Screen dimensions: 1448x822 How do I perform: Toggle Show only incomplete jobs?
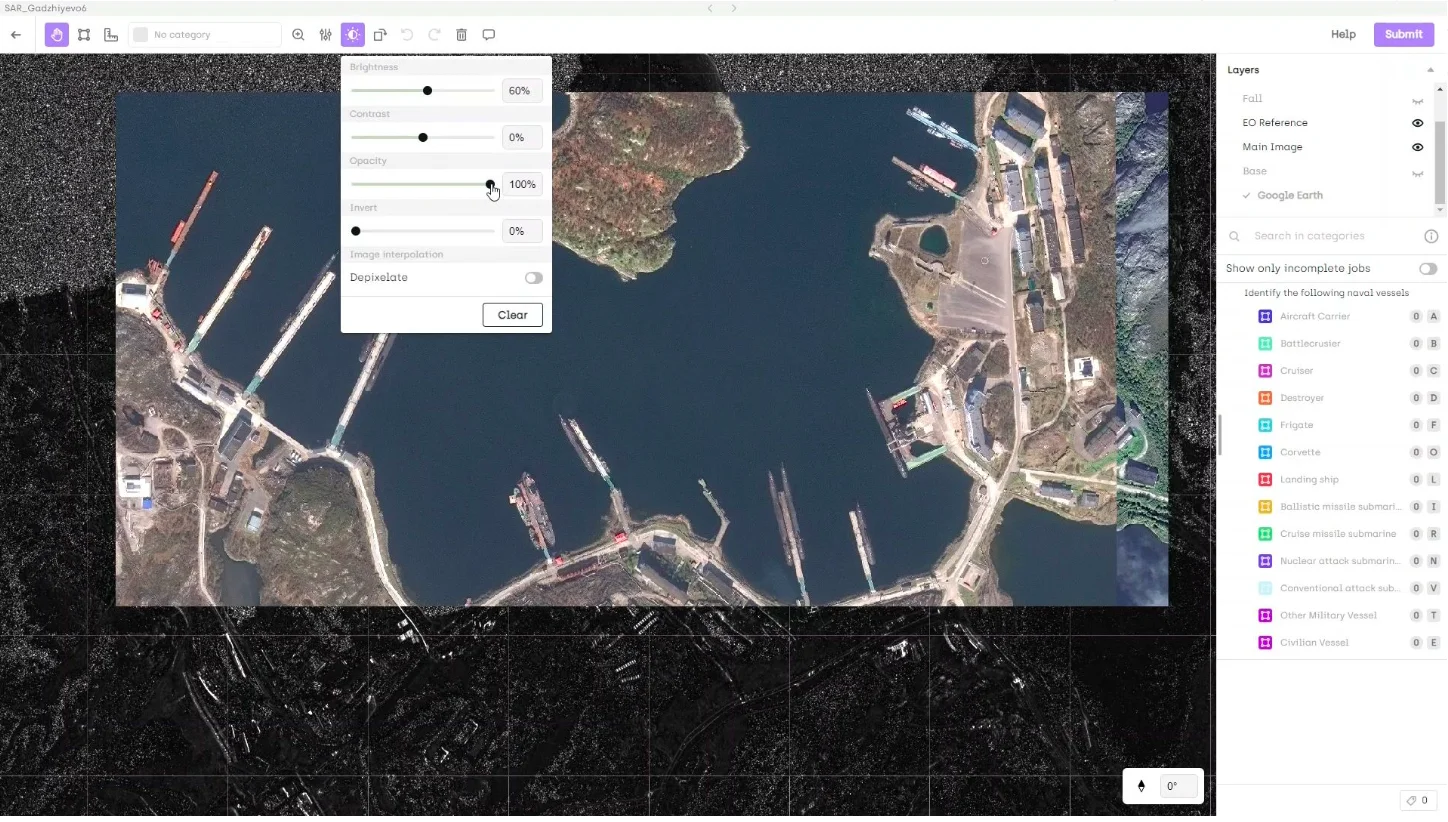click(1427, 269)
